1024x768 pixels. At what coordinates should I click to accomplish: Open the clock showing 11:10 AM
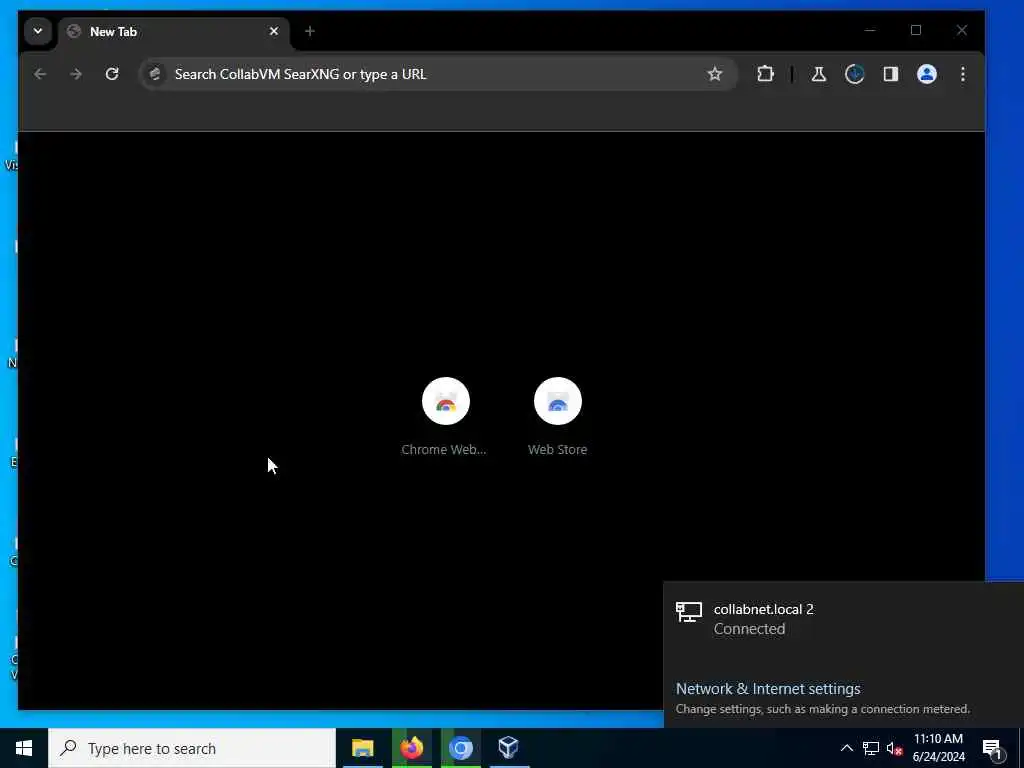click(x=938, y=748)
